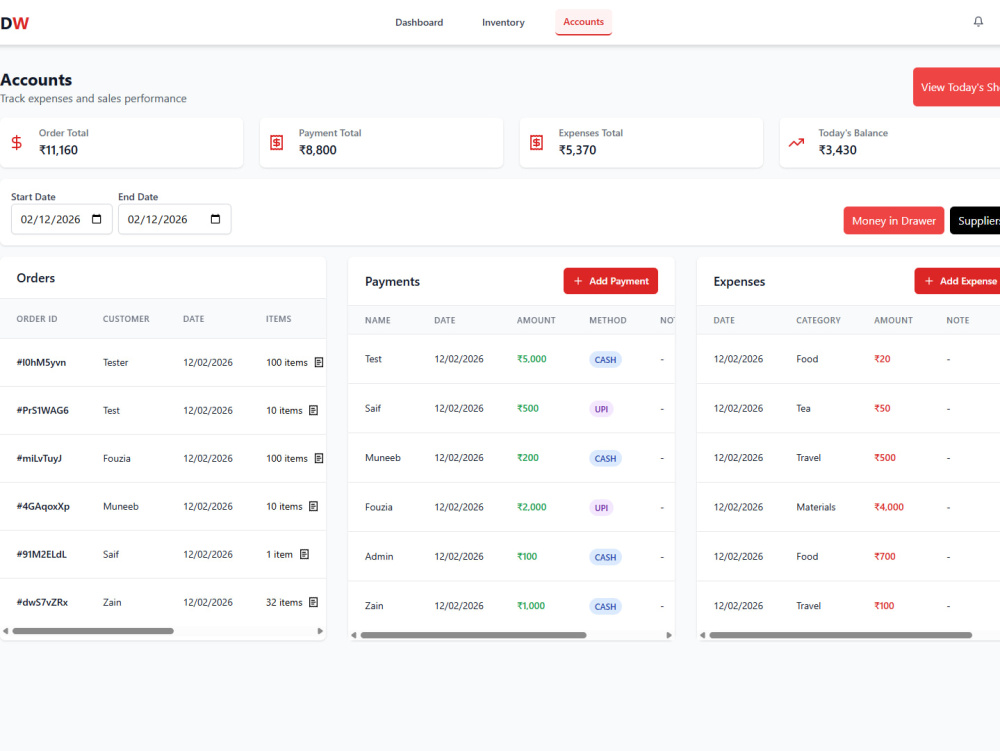View order details icon for #dwS7vZRx
Screen dimensions: 1000x751
(x=313, y=602)
